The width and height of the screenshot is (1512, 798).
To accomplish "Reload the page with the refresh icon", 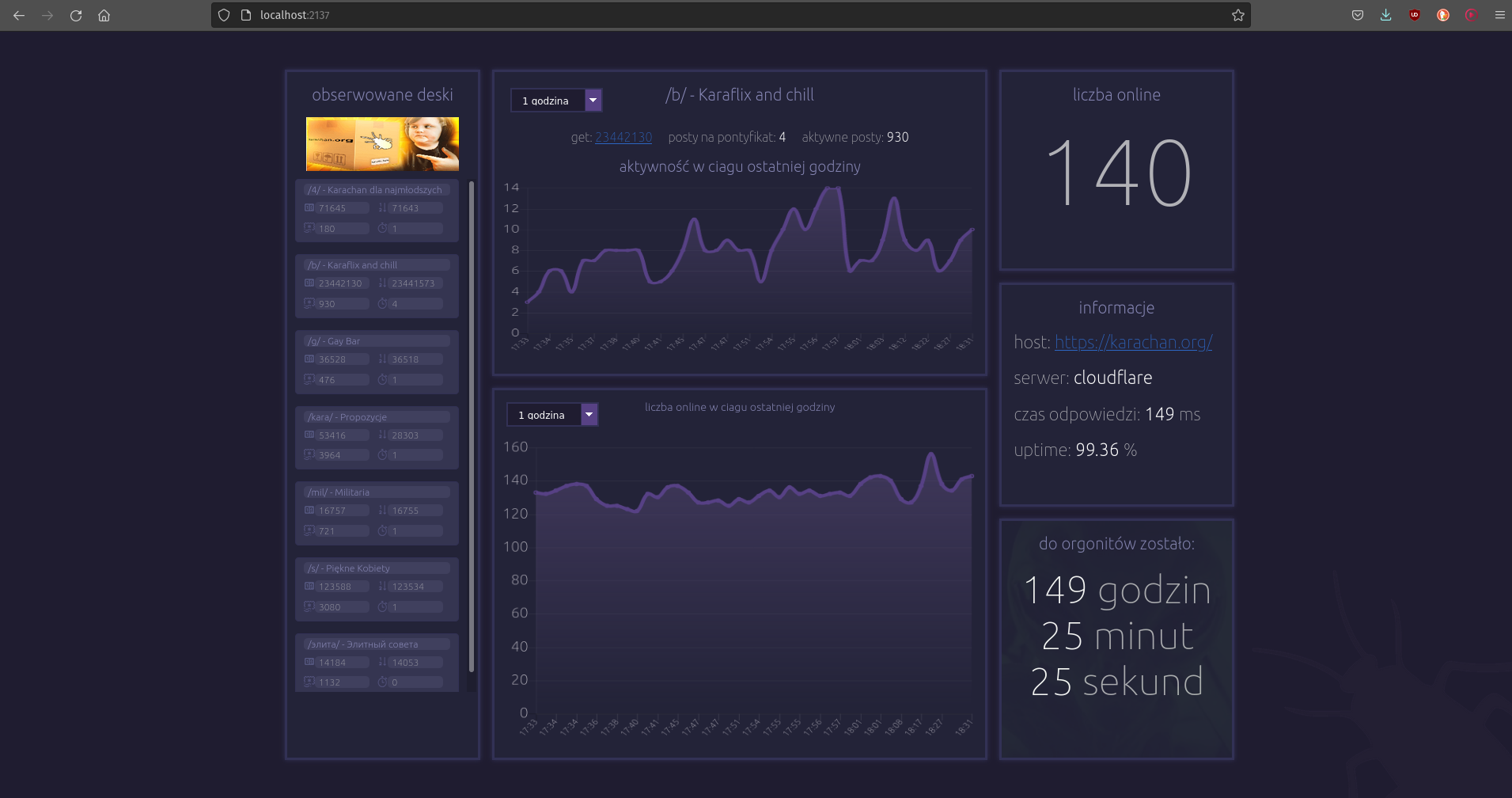I will click(76, 15).
